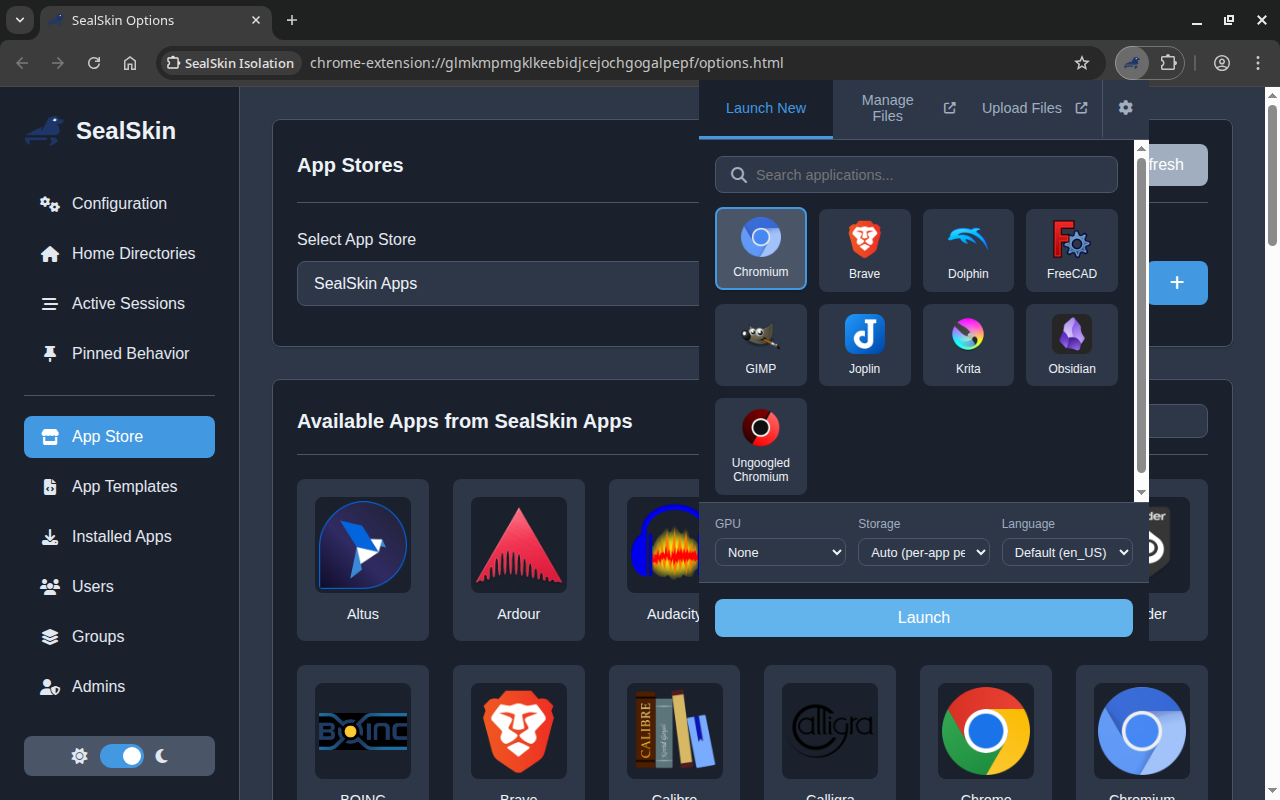Image resolution: width=1280 pixels, height=800 pixels.
Task: Go to Active Sessions in the sidebar
Action: click(x=127, y=303)
